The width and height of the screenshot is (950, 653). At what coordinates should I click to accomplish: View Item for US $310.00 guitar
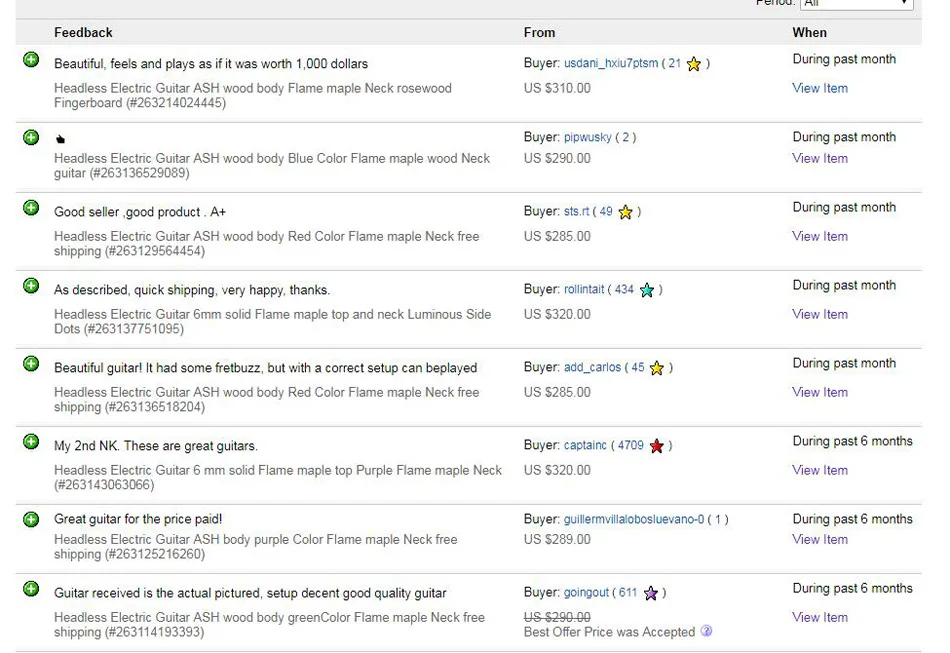coord(820,88)
